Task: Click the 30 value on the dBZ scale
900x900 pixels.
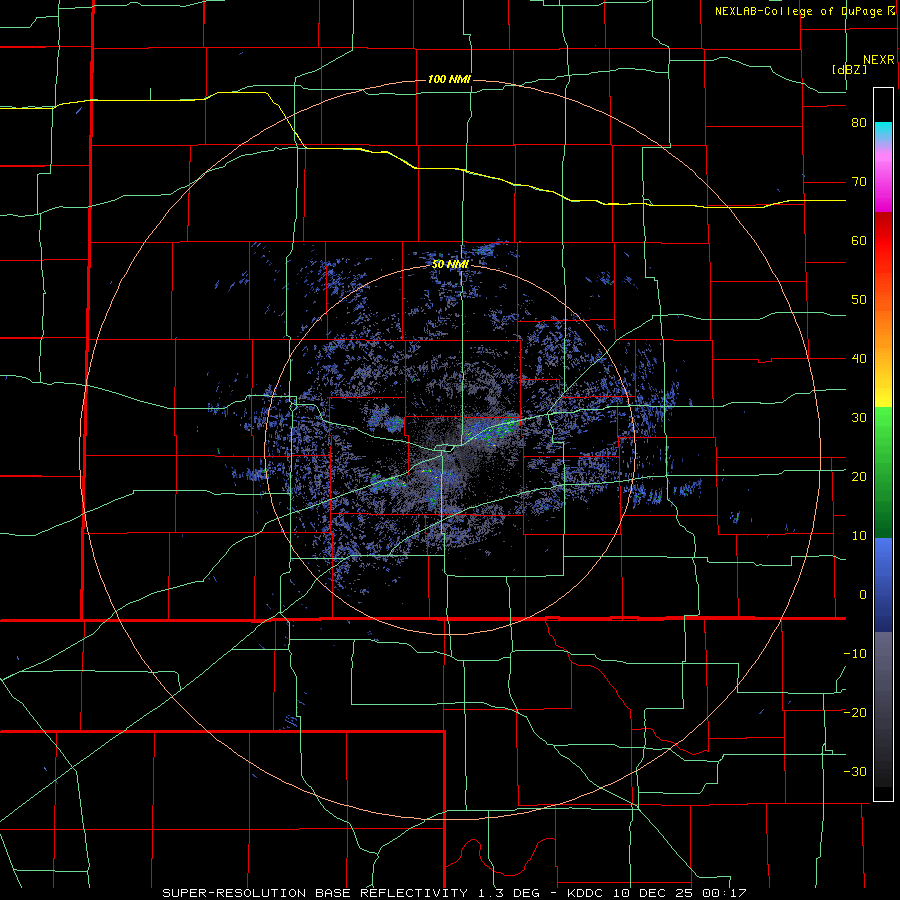Action: (859, 418)
